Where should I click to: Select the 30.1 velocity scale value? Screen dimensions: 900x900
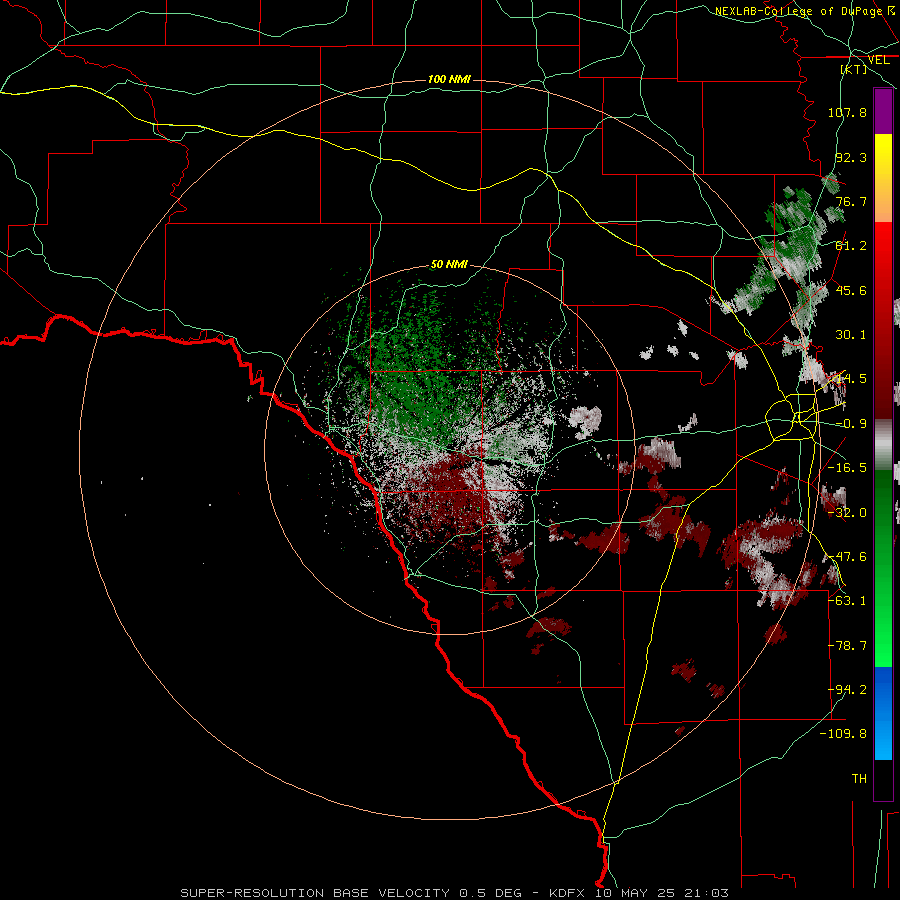pyautogui.click(x=851, y=335)
